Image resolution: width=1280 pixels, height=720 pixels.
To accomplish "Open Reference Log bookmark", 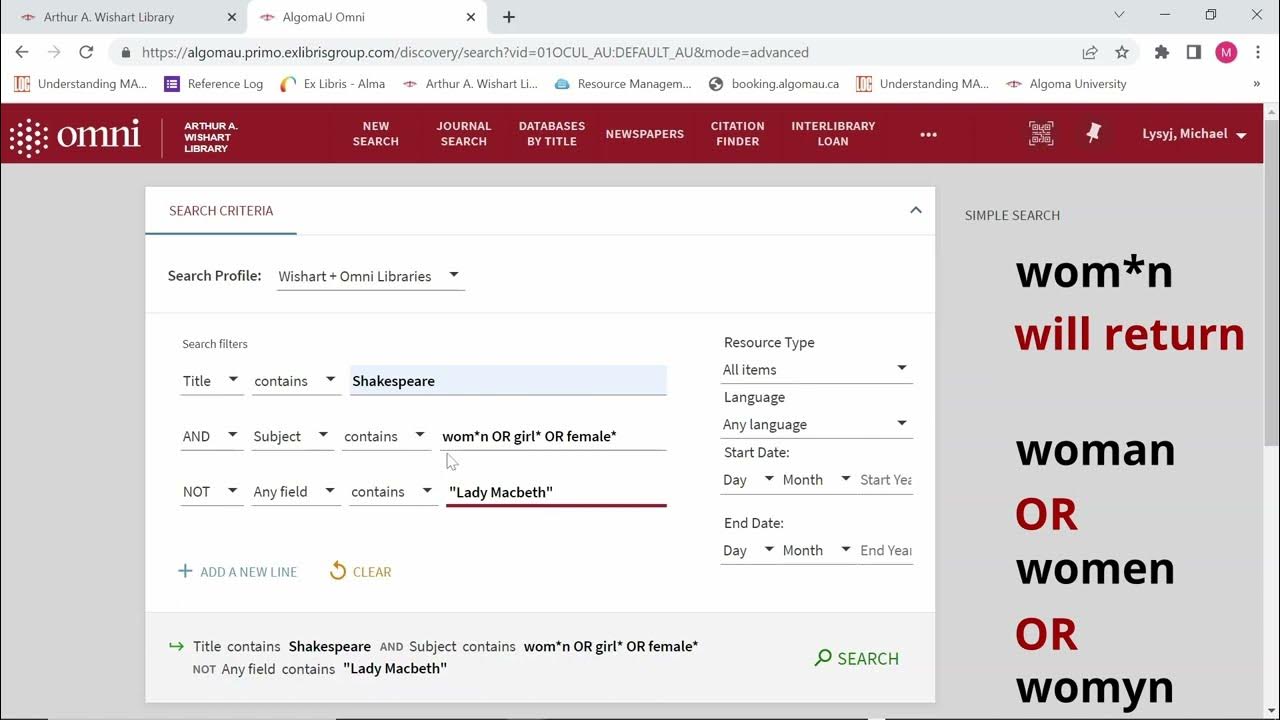I will pyautogui.click(x=214, y=84).
